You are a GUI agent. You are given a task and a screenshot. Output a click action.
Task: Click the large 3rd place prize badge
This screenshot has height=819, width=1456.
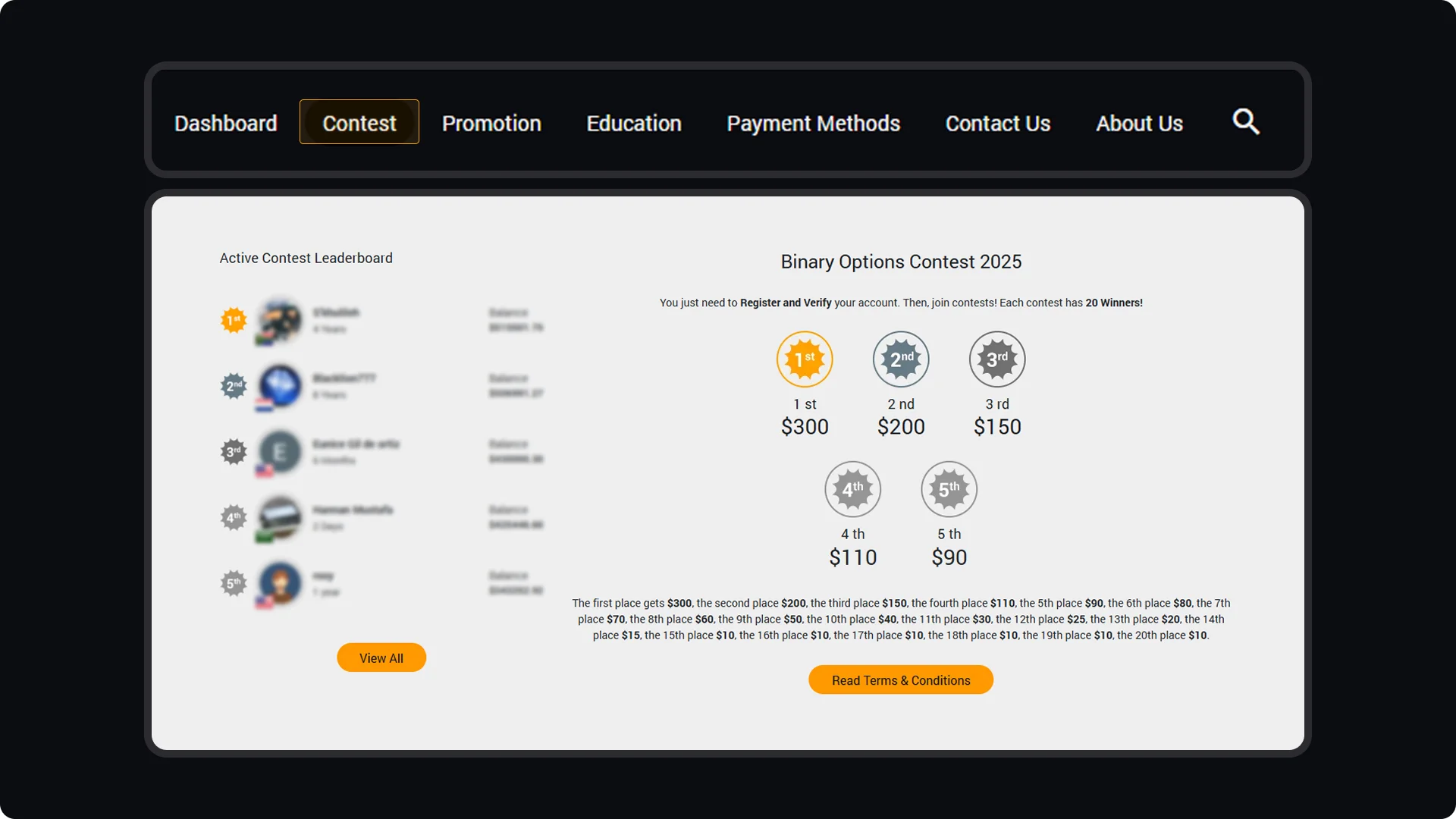coord(997,359)
